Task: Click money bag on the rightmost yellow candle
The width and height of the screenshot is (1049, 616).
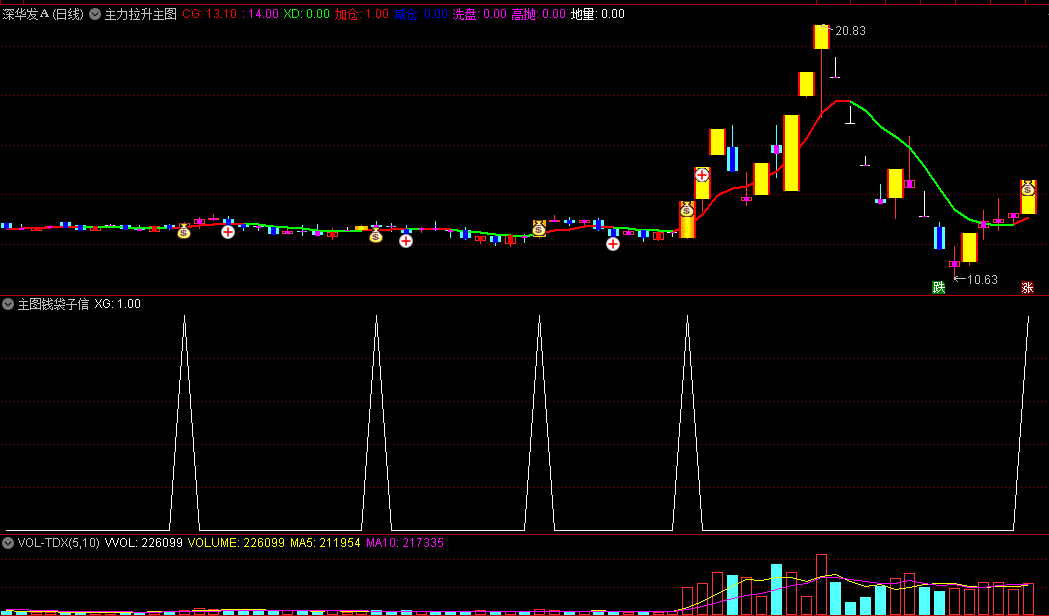Action: tap(1028, 189)
